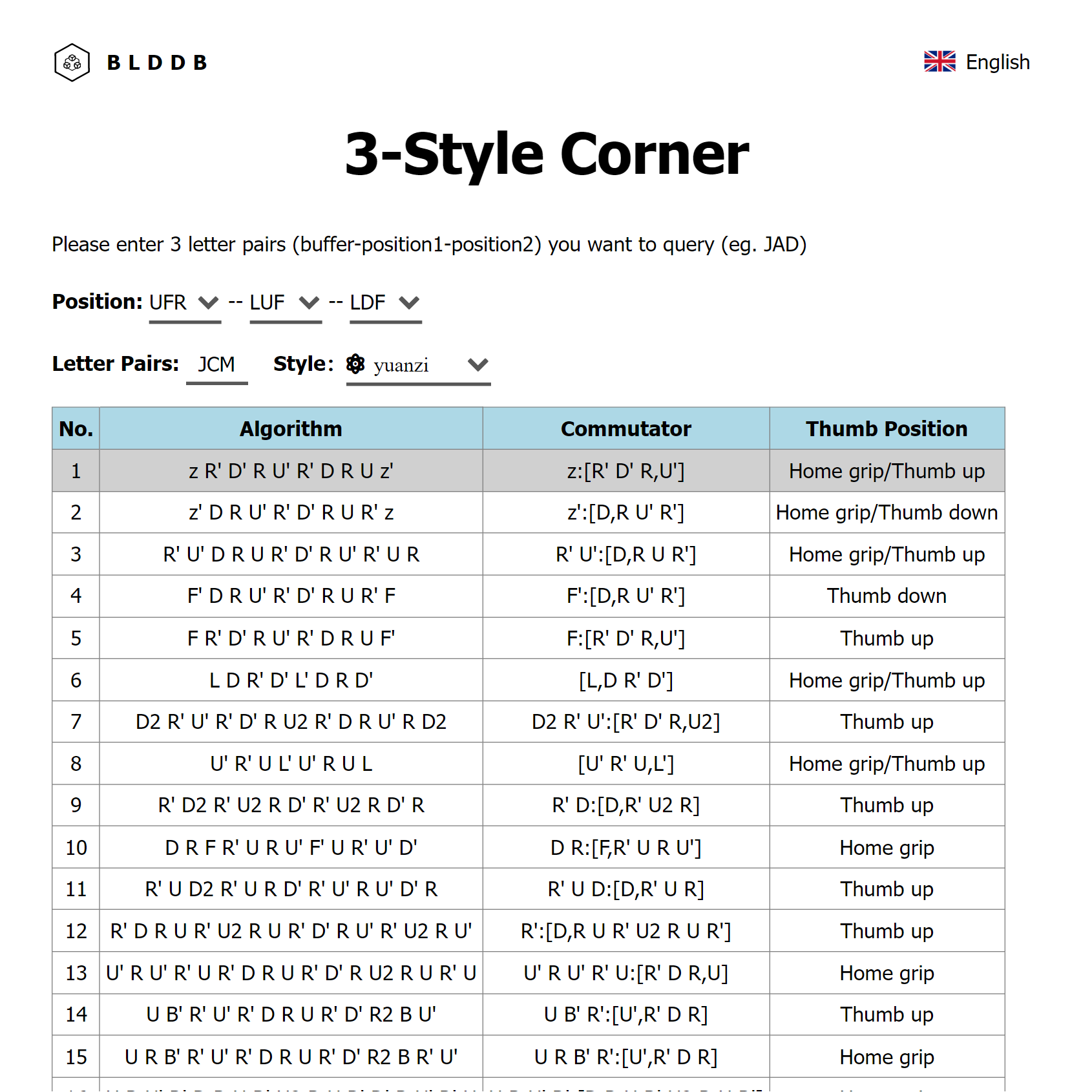The width and height of the screenshot is (1092, 1092).
Task: Expand the UFR buffer position dropdown
Action: (185, 302)
